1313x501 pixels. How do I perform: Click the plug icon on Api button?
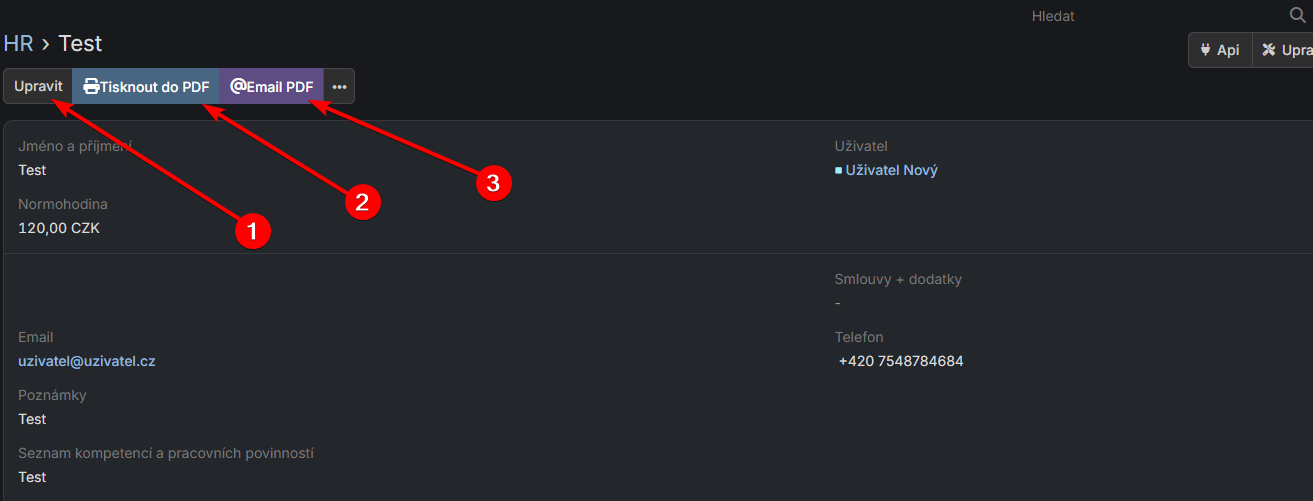coord(1205,50)
